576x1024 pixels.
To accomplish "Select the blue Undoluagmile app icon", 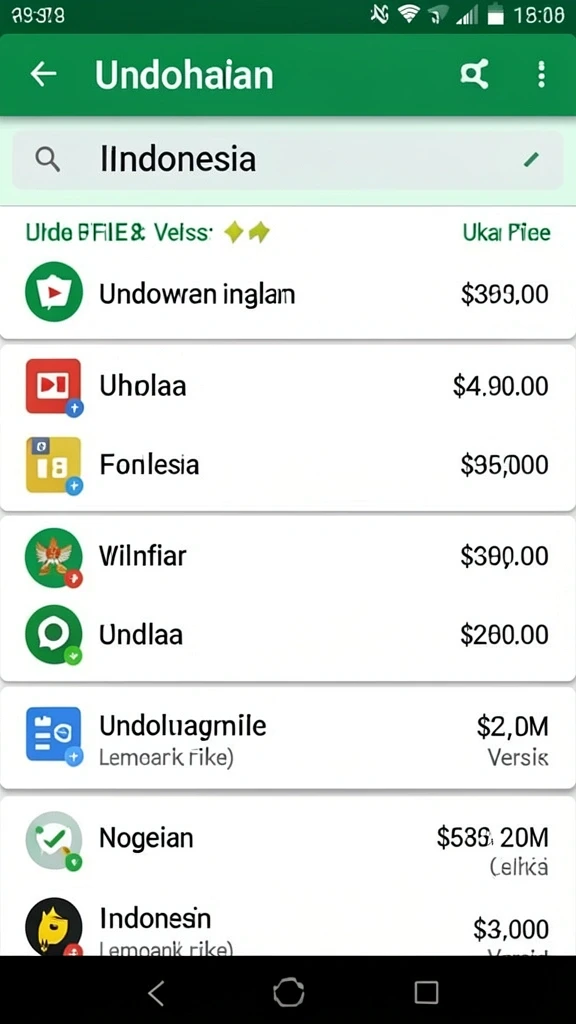I will pos(54,735).
